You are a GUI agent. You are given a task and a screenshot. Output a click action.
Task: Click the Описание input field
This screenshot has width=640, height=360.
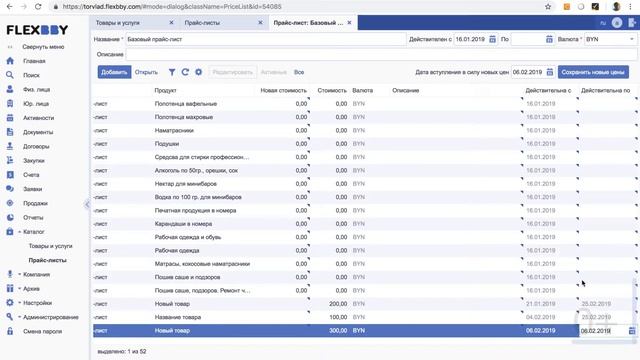381,54
